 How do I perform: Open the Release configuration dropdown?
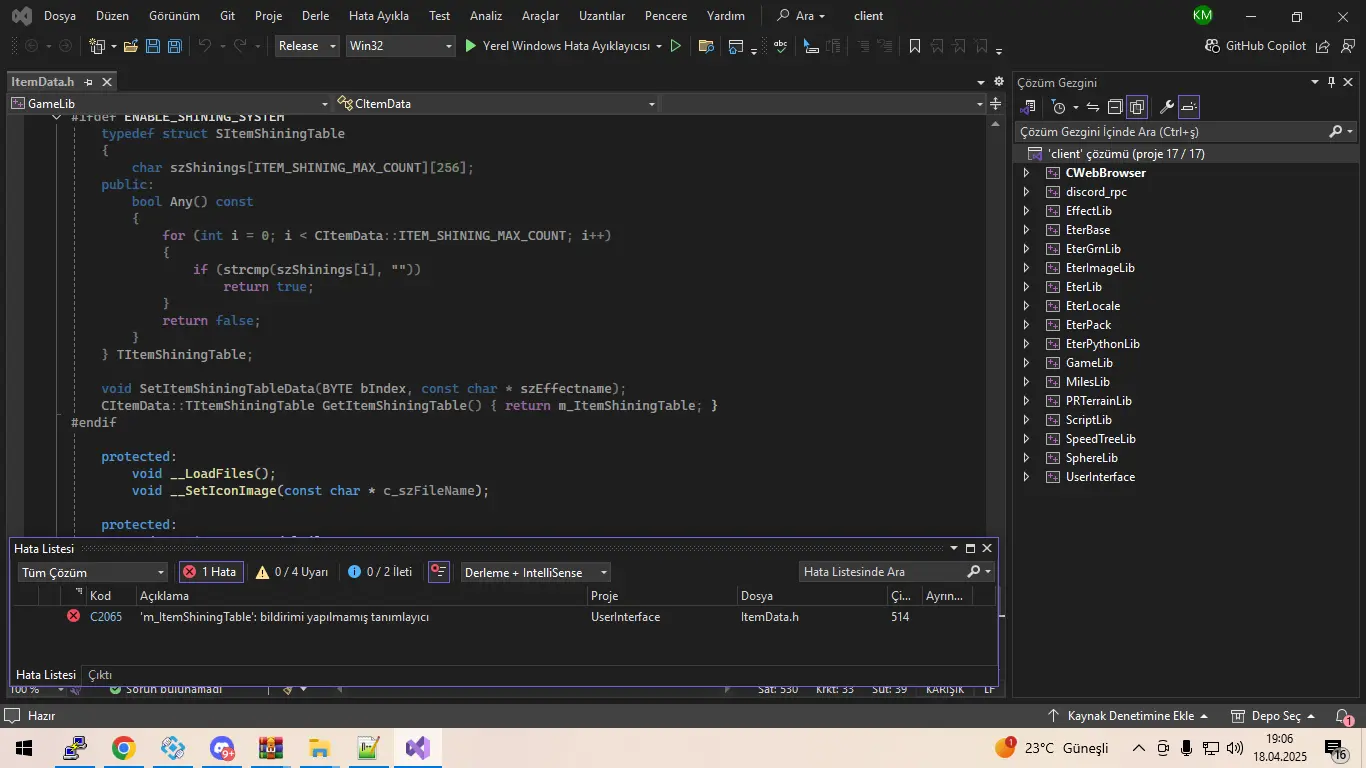click(x=307, y=46)
